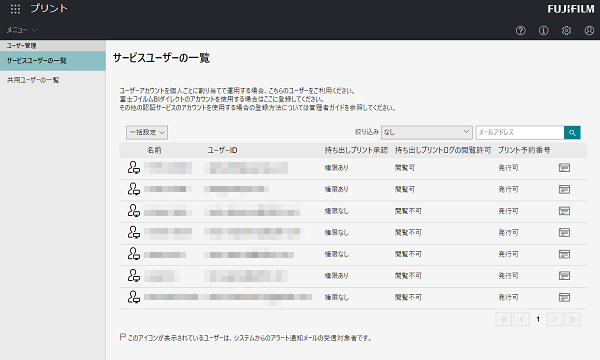Image resolution: width=600 pixels, height=360 pixels.
Task: Open the settings gear icon
Action: pos(566,31)
